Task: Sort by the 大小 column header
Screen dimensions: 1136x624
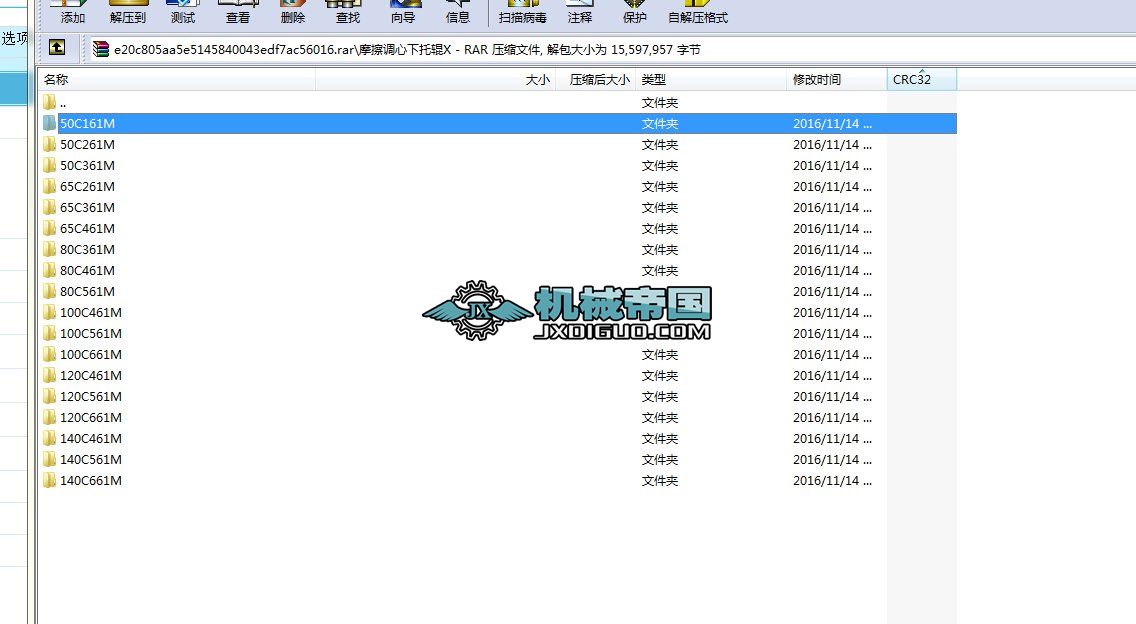Action: (x=435, y=80)
